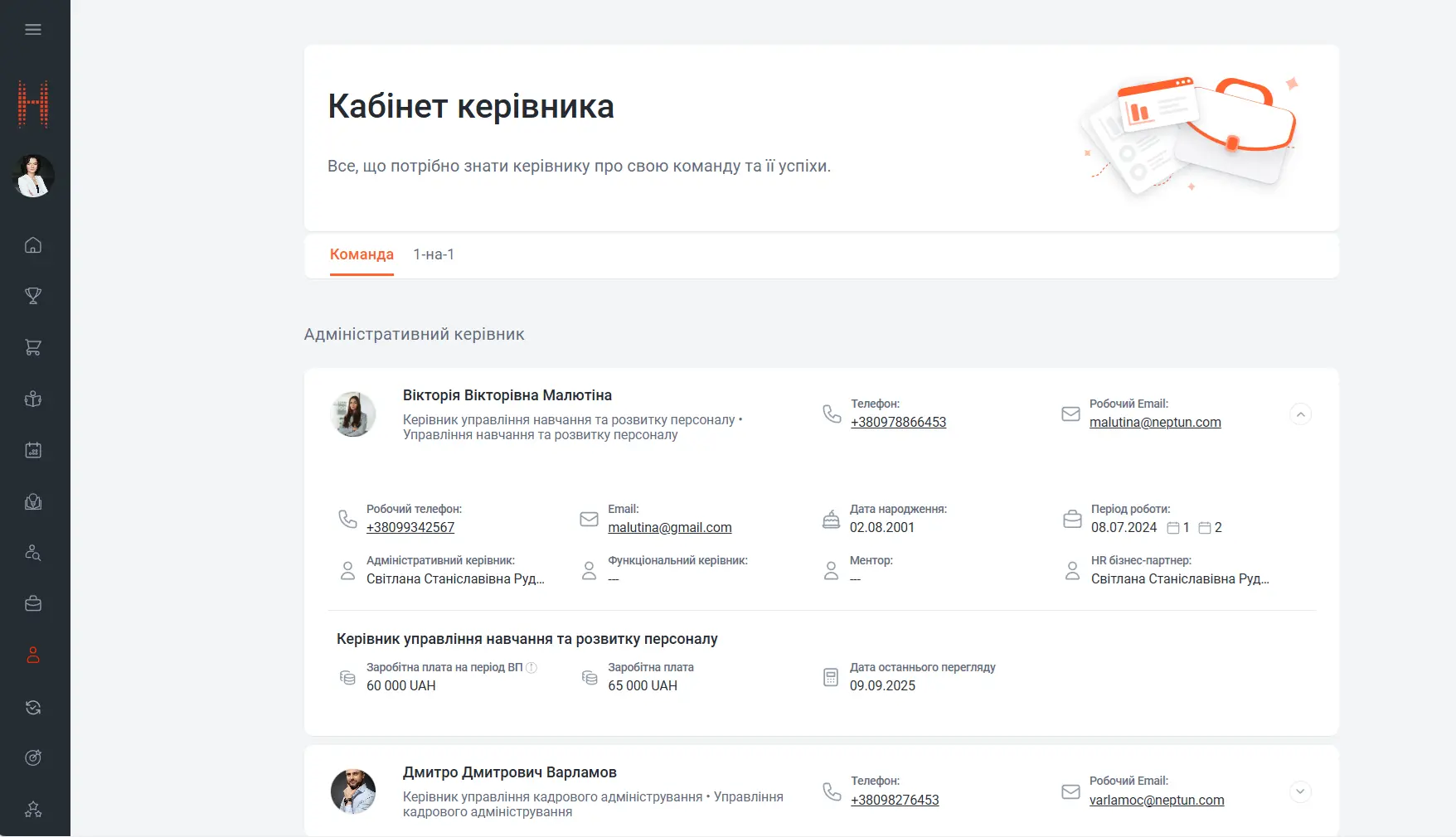Screen dimensions: 1456x837
Task: Open email link malutina@neptun.com
Action: coord(1154,423)
